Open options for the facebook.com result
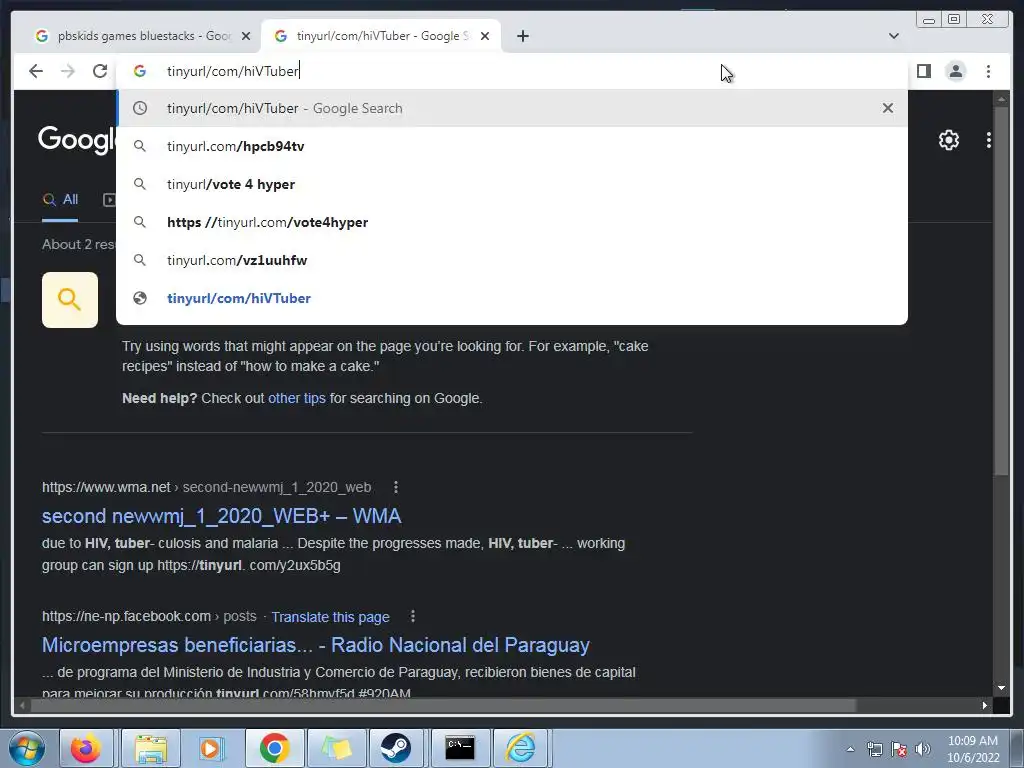 click(413, 616)
